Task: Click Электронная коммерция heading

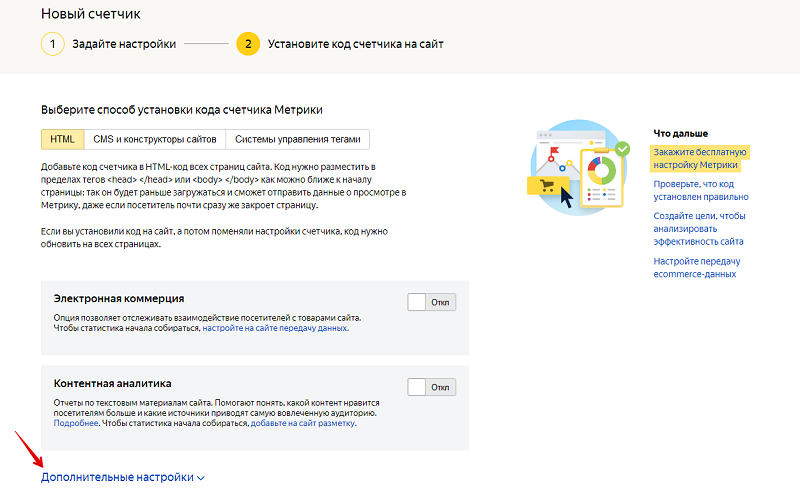Action: (x=119, y=298)
